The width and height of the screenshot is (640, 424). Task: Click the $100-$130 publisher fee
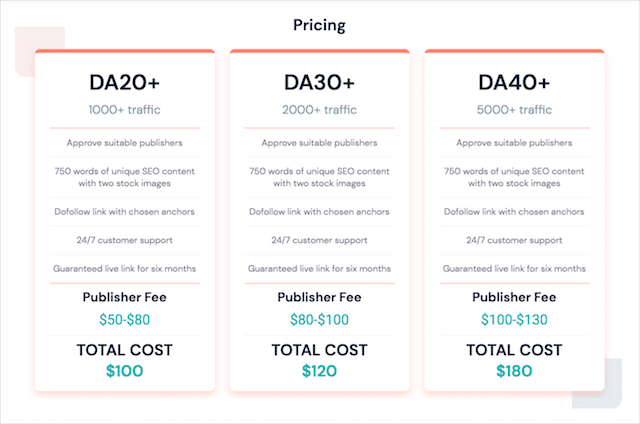(x=514, y=320)
